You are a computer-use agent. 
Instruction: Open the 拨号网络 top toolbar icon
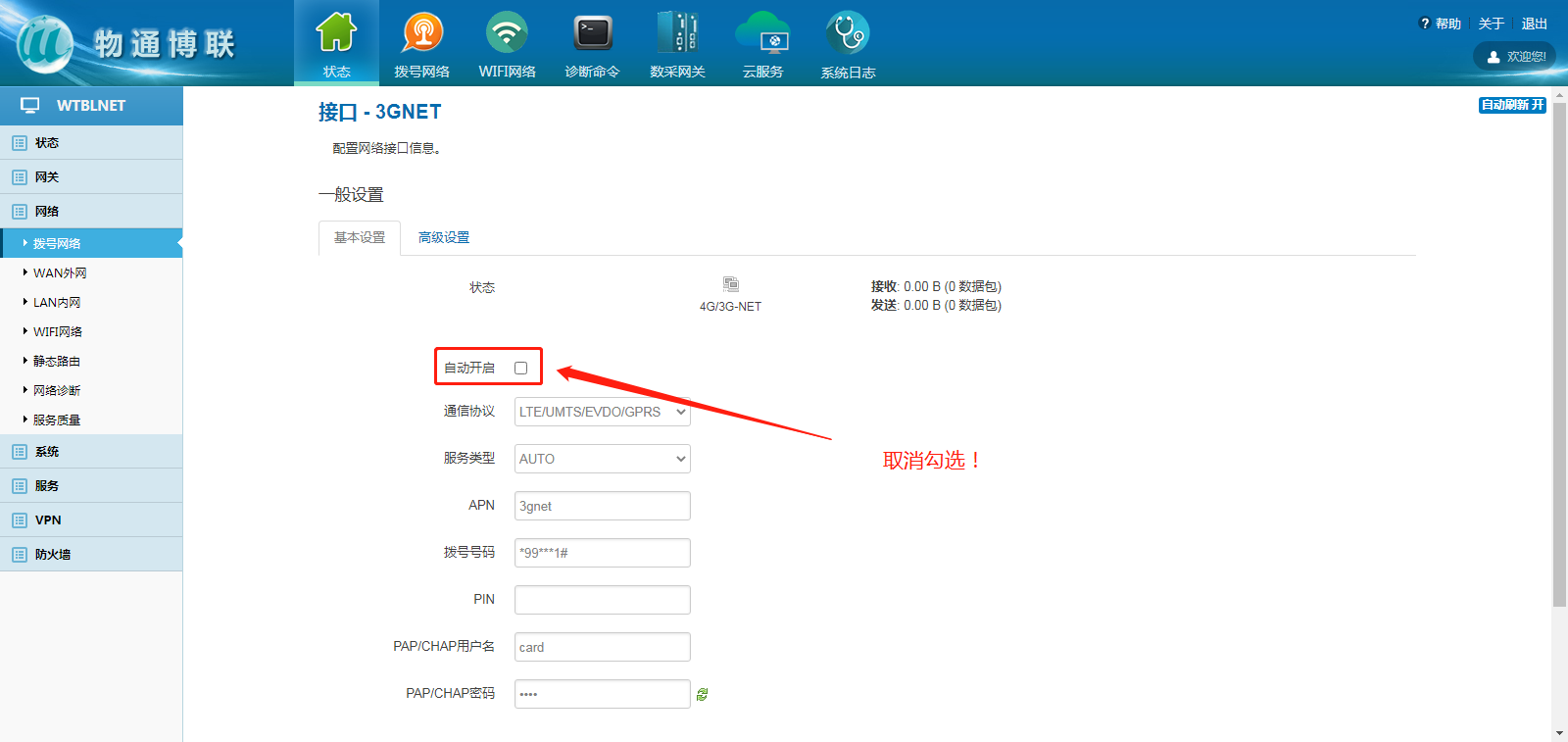(422, 32)
